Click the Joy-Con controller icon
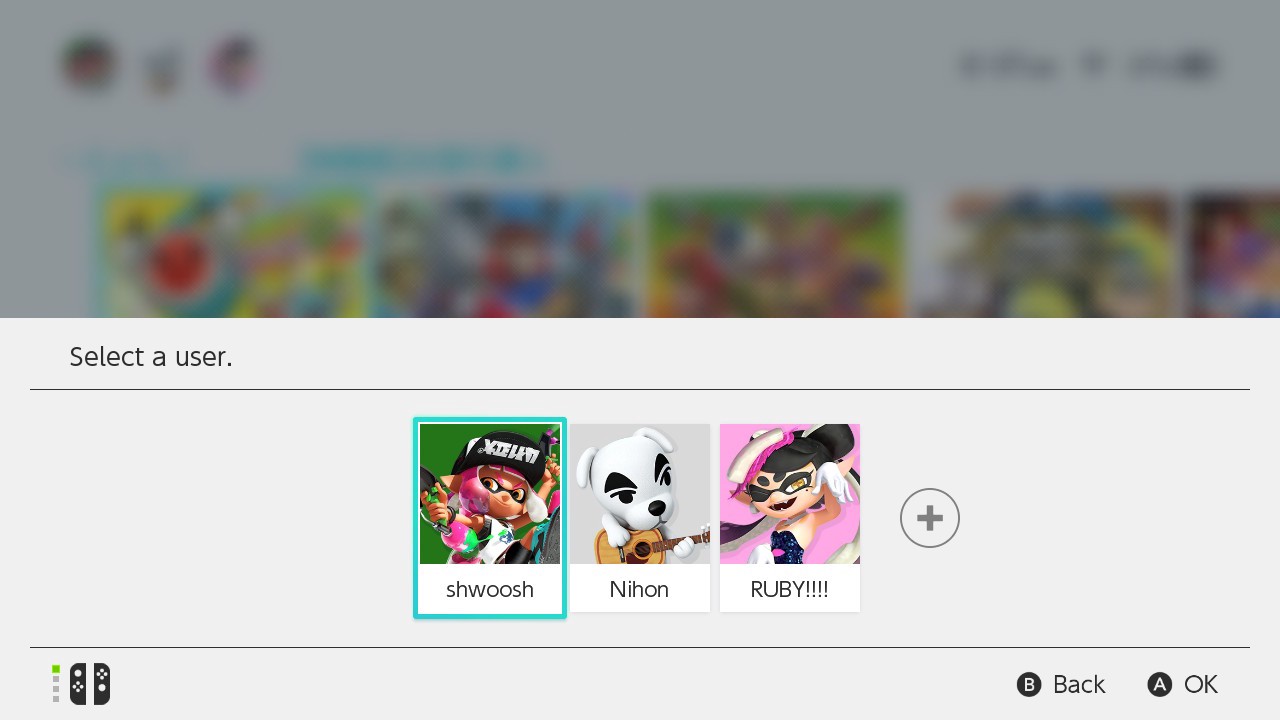The image size is (1280, 720). pos(90,684)
